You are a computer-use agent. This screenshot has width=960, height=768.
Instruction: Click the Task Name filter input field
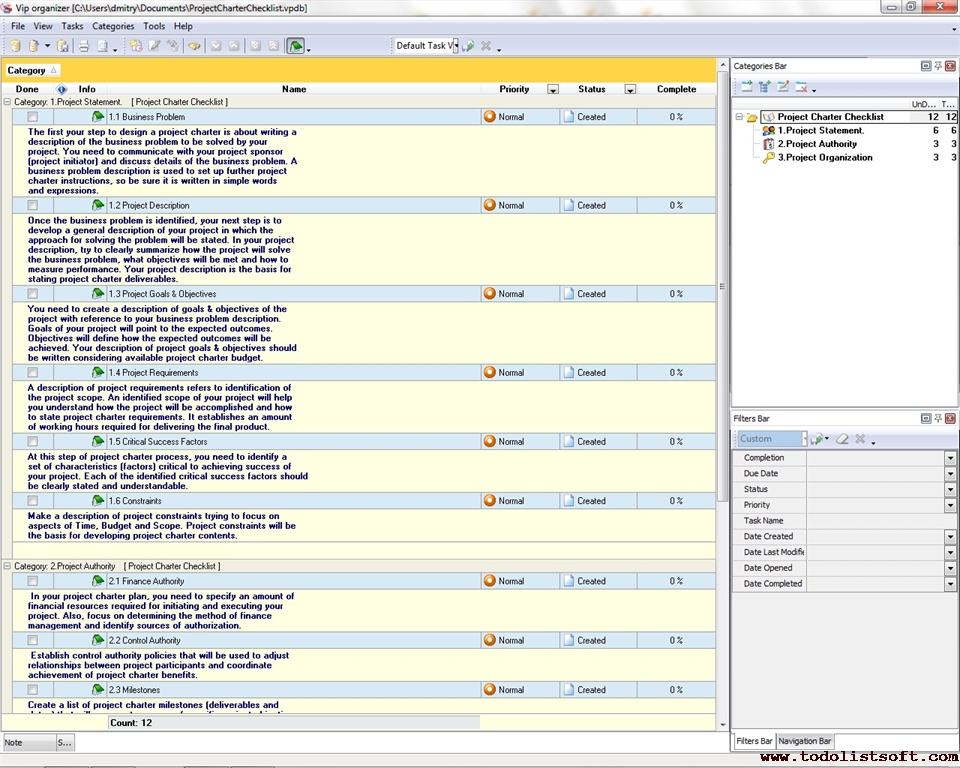880,521
